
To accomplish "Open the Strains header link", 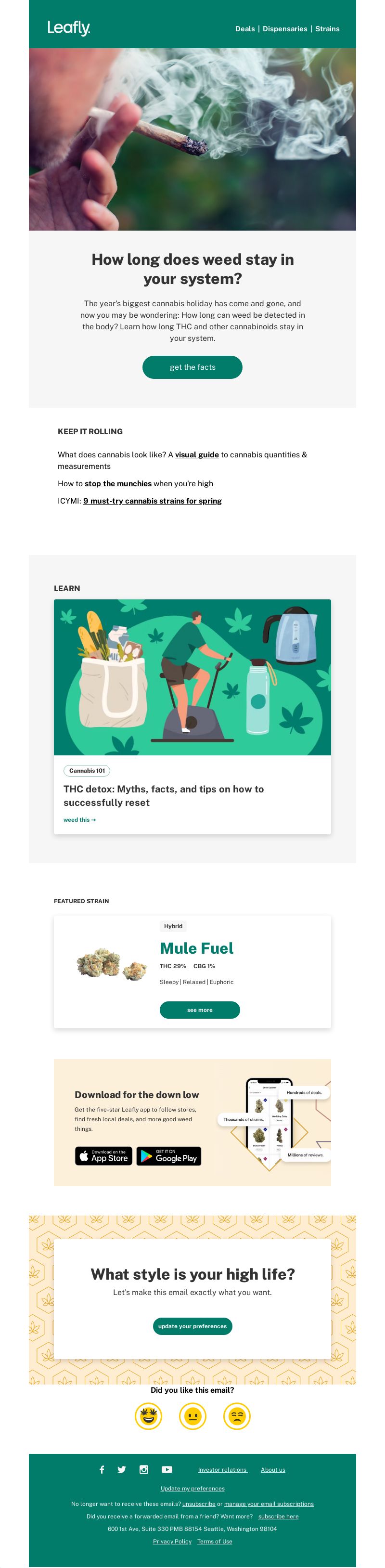I will click(327, 28).
